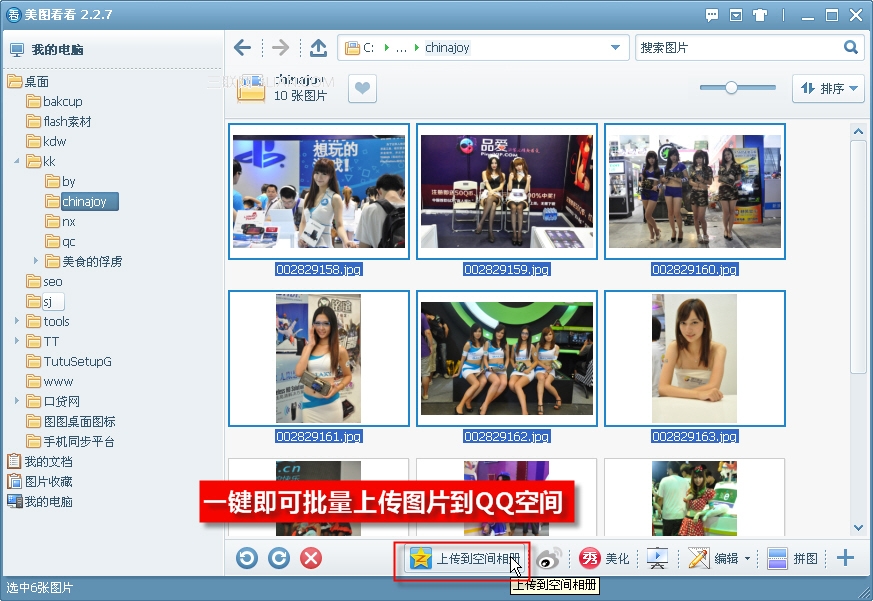Click the file name 002829163.jpg
The width and height of the screenshot is (873, 601).
tap(695, 437)
